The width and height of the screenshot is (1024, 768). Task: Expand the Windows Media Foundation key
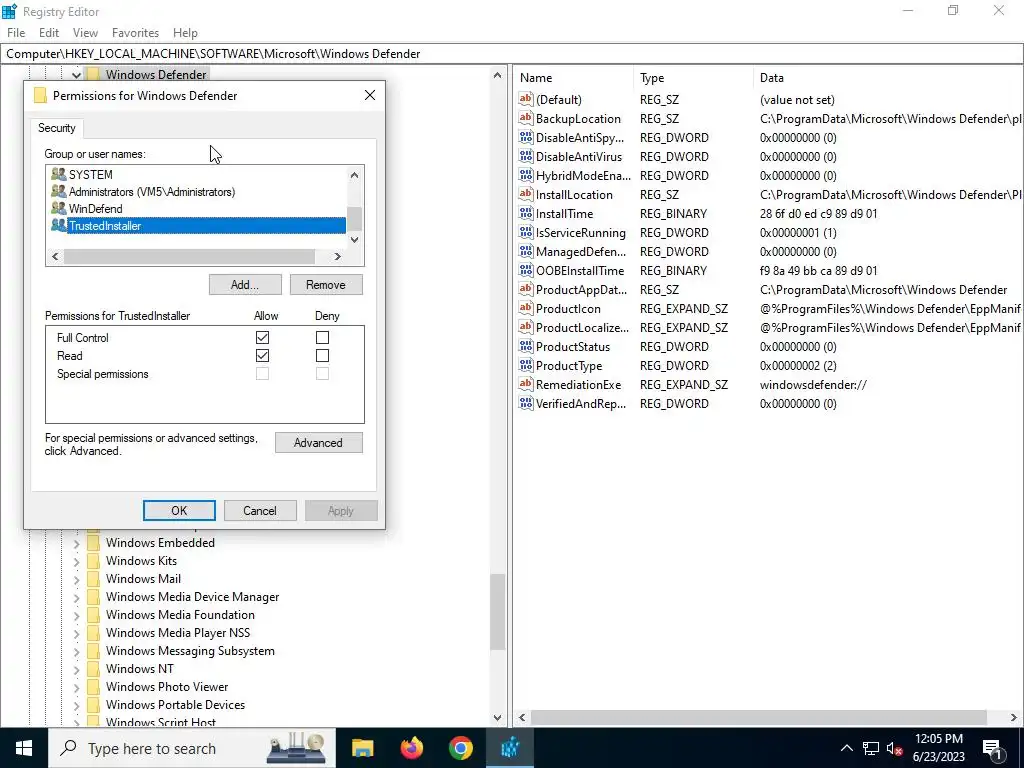[76, 615]
